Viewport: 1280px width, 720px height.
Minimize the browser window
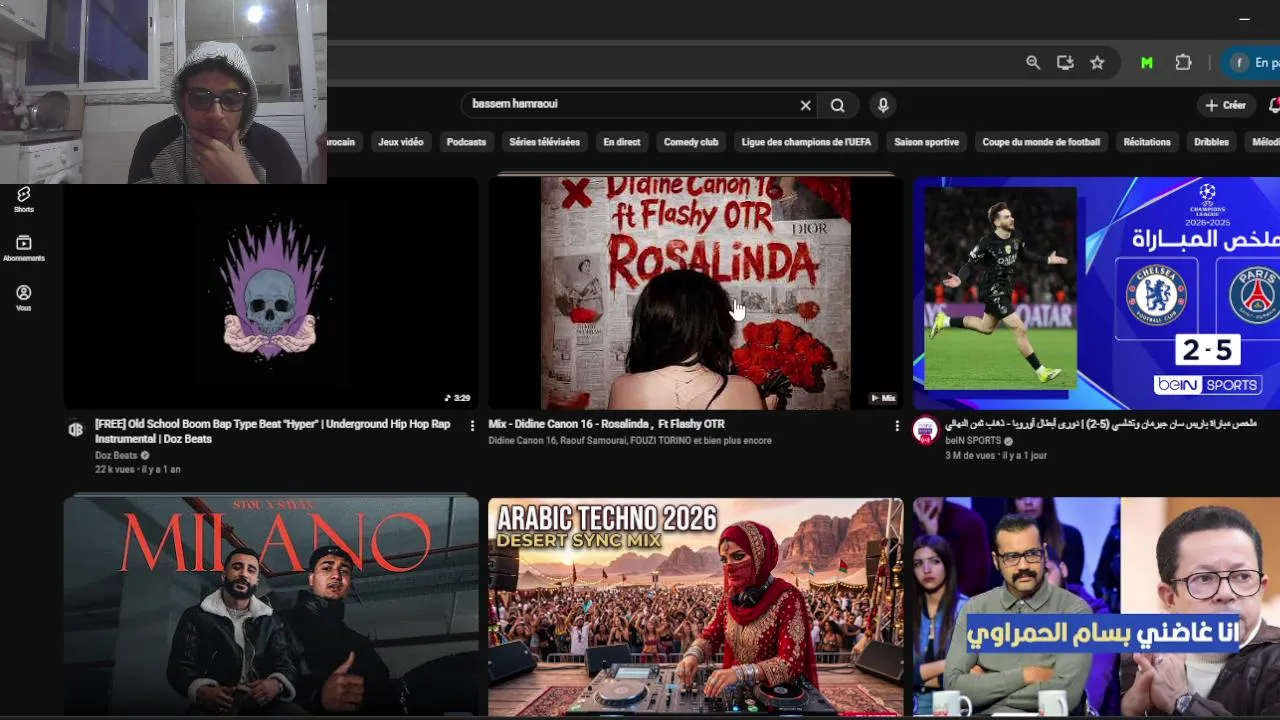point(1244,18)
